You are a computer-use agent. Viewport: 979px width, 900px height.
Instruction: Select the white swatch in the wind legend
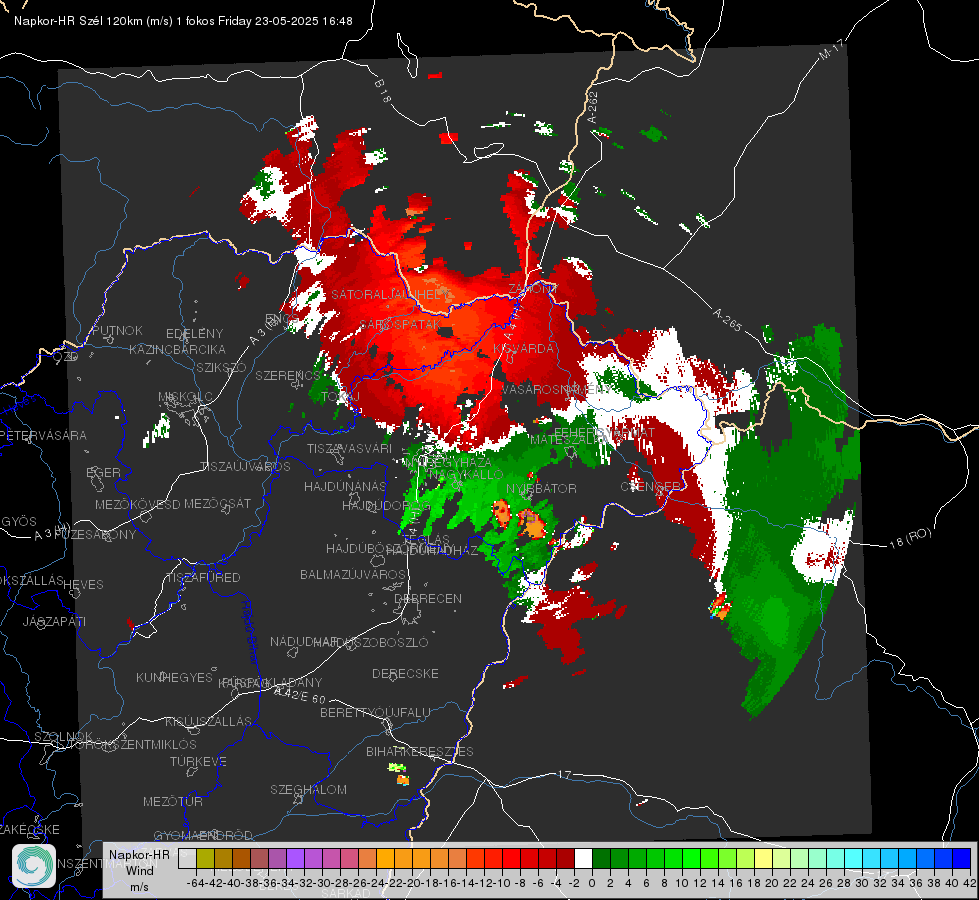pyautogui.click(x=583, y=858)
